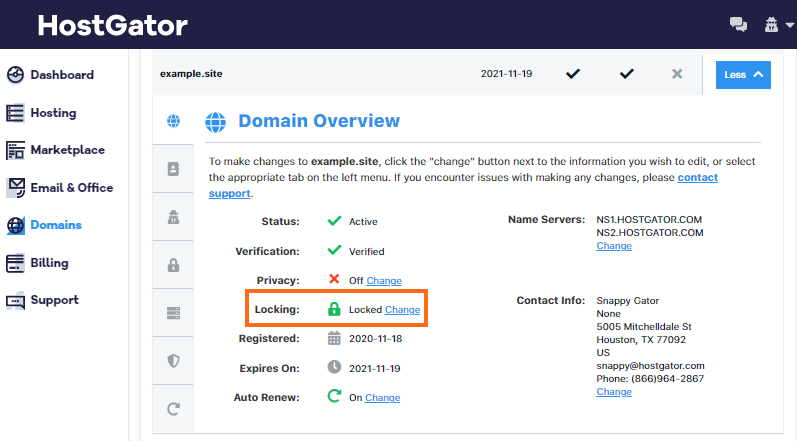Click the Email & Office envelope icon
This screenshot has width=797, height=441.
(15, 187)
